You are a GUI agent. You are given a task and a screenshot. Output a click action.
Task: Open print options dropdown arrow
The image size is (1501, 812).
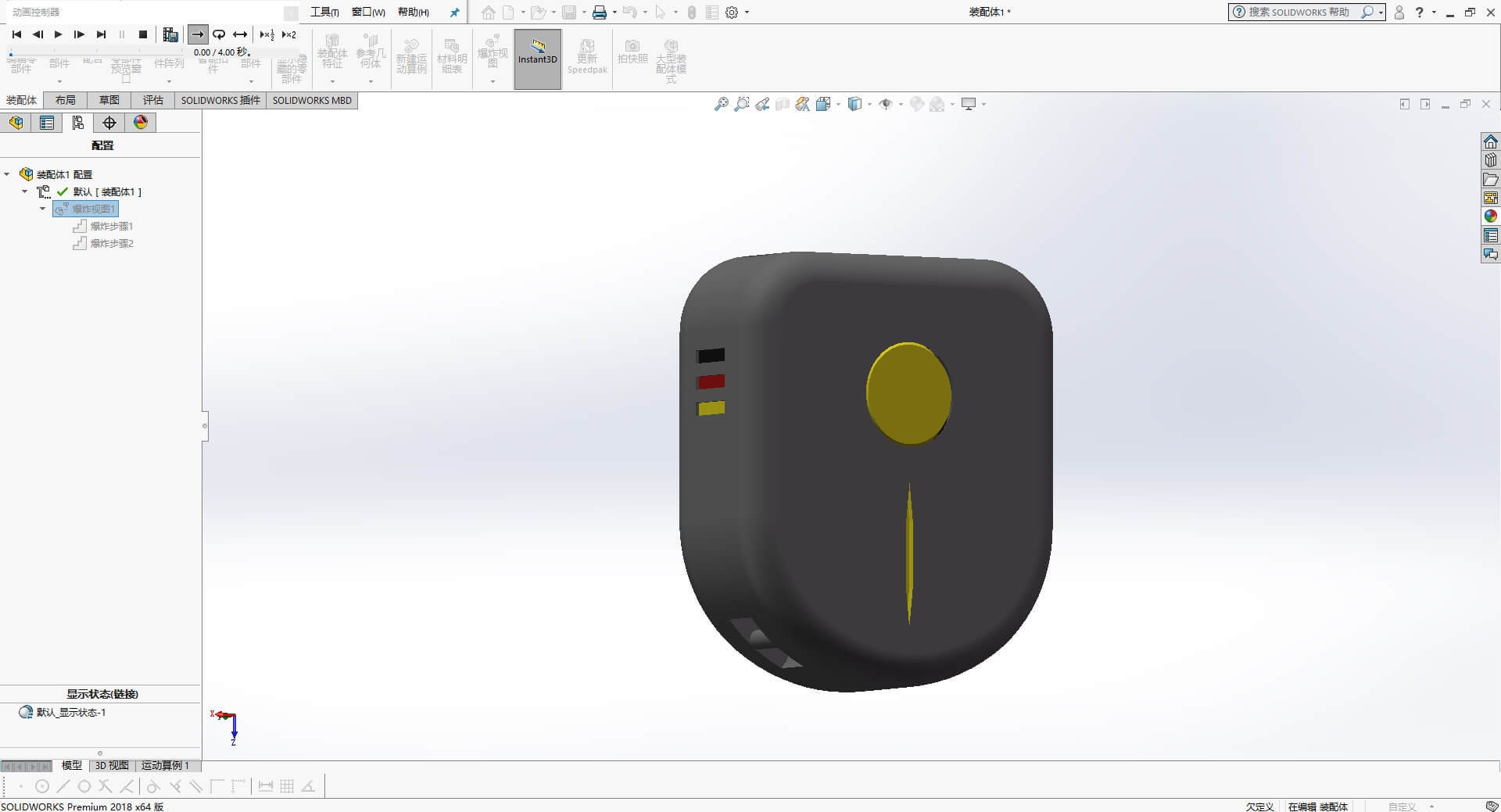(614, 13)
